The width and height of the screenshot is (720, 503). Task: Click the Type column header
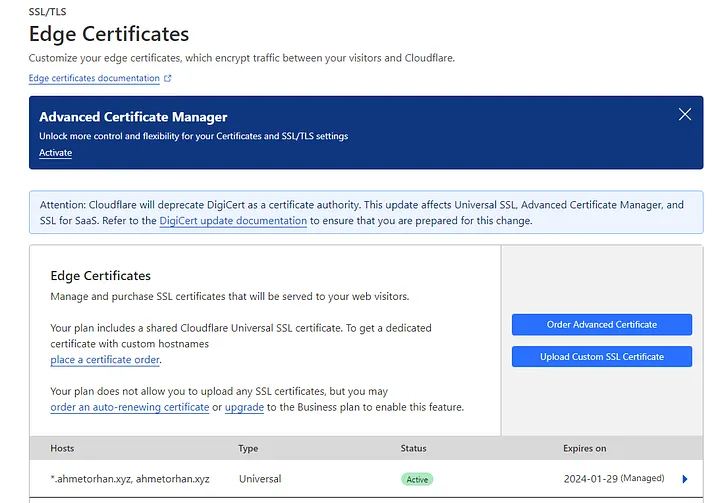(x=248, y=448)
